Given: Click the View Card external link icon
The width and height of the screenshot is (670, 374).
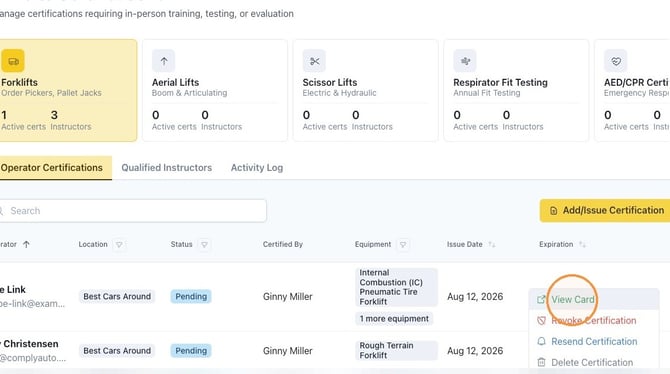Looking at the screenshot, I should pyautogui.click(x=541, y=300).
